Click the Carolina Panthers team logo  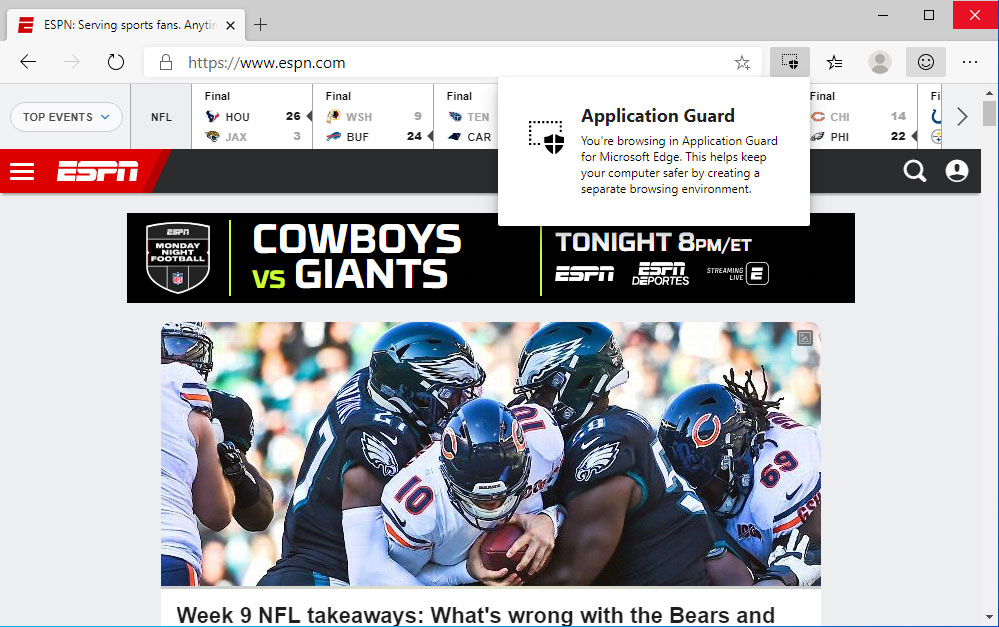coord(454,136)
